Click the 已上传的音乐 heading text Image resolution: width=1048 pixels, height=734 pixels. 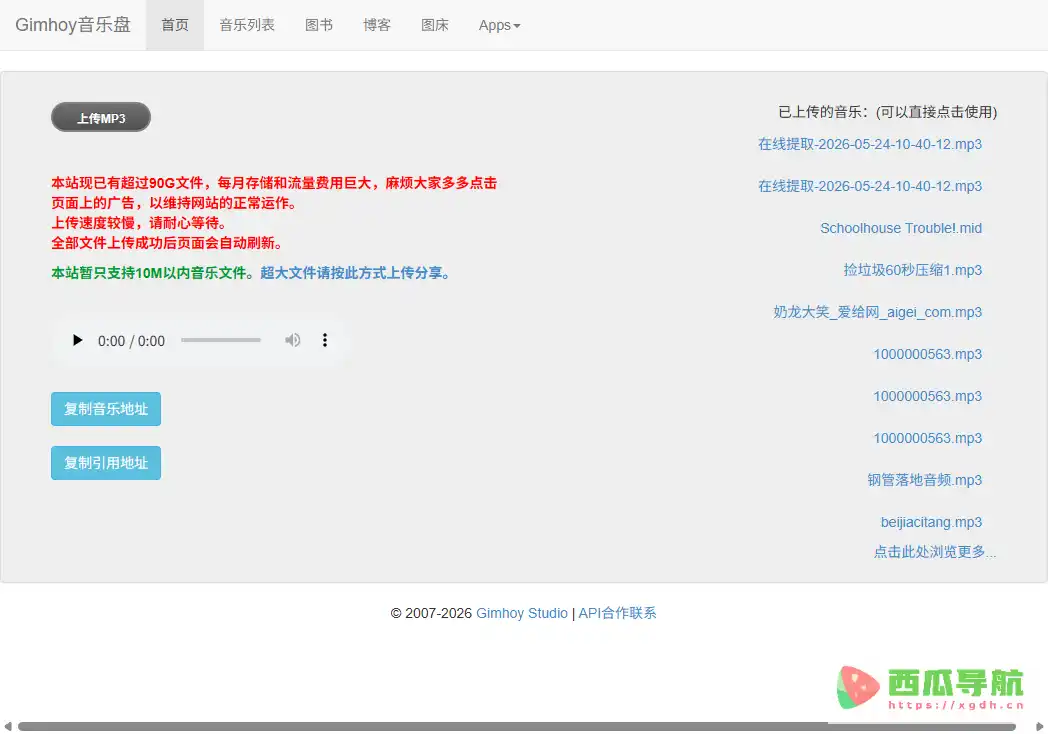[887, 112]
